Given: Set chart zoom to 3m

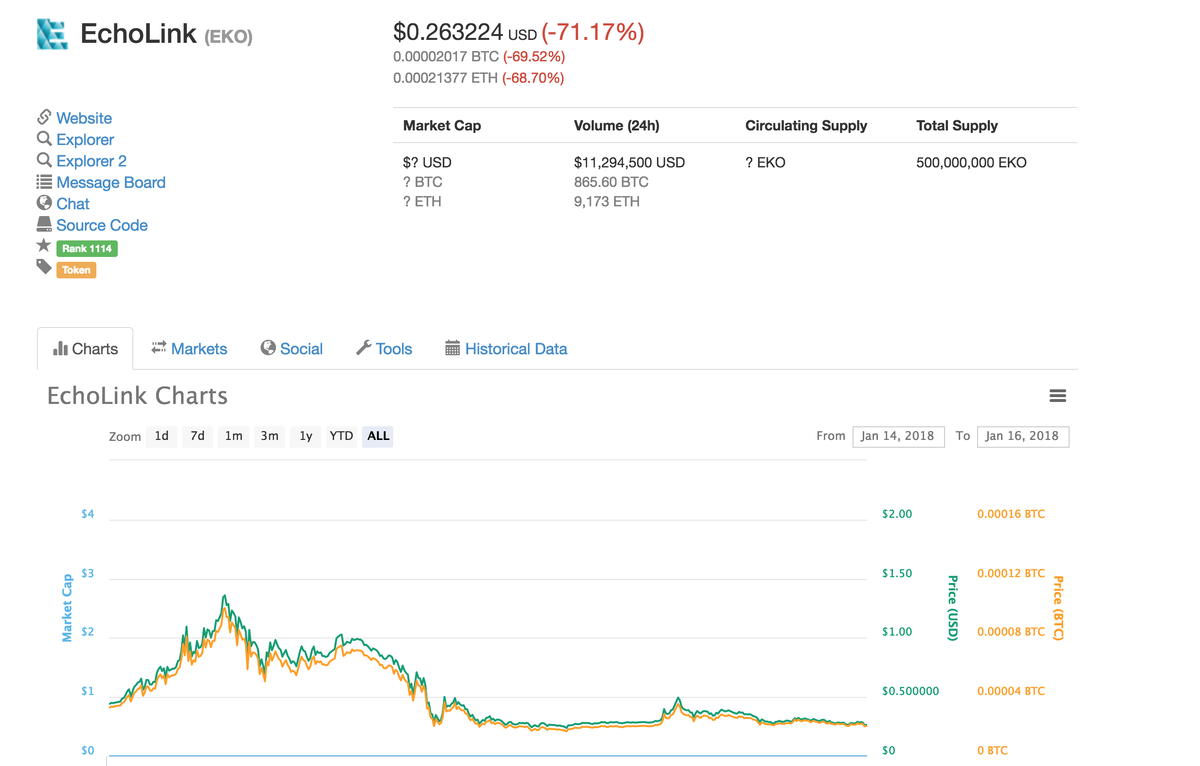Looking at the screenshot, I should (269, 436).
